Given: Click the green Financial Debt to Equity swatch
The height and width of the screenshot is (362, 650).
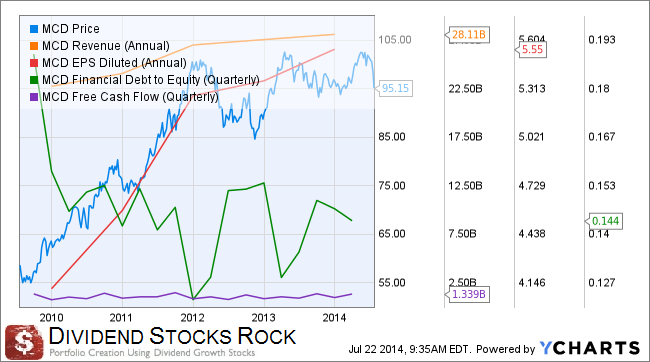Looking at the screenshot, I should [x=34, y=80].
